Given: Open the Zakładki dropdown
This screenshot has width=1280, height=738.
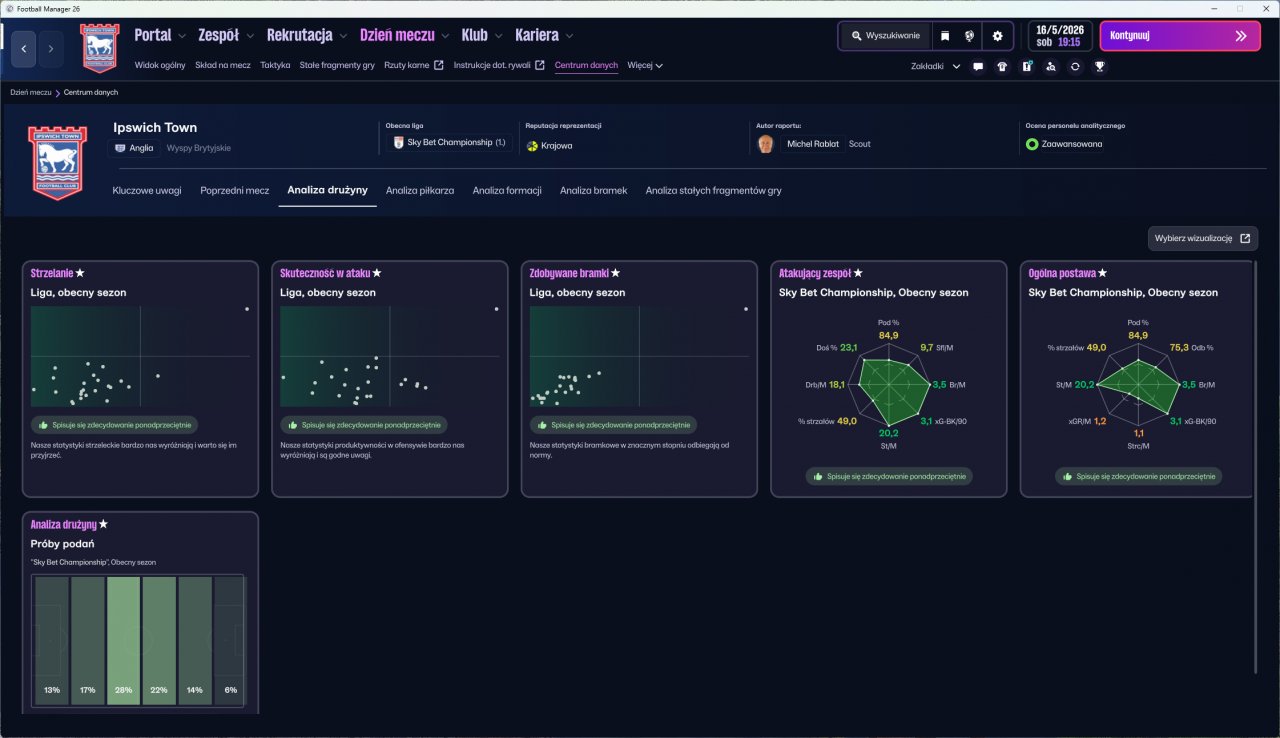Looking at the screenshot, I should click(x=935, y=67).
